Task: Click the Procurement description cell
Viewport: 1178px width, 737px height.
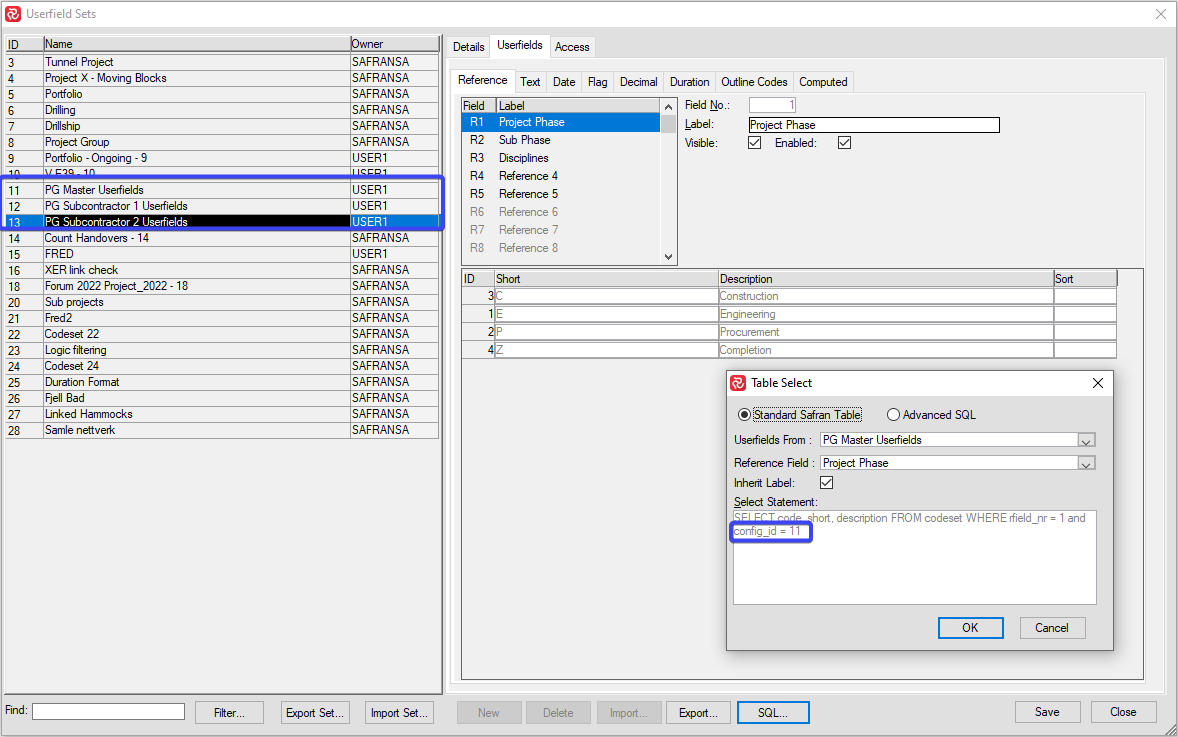Action: click(x=886, y=333)
